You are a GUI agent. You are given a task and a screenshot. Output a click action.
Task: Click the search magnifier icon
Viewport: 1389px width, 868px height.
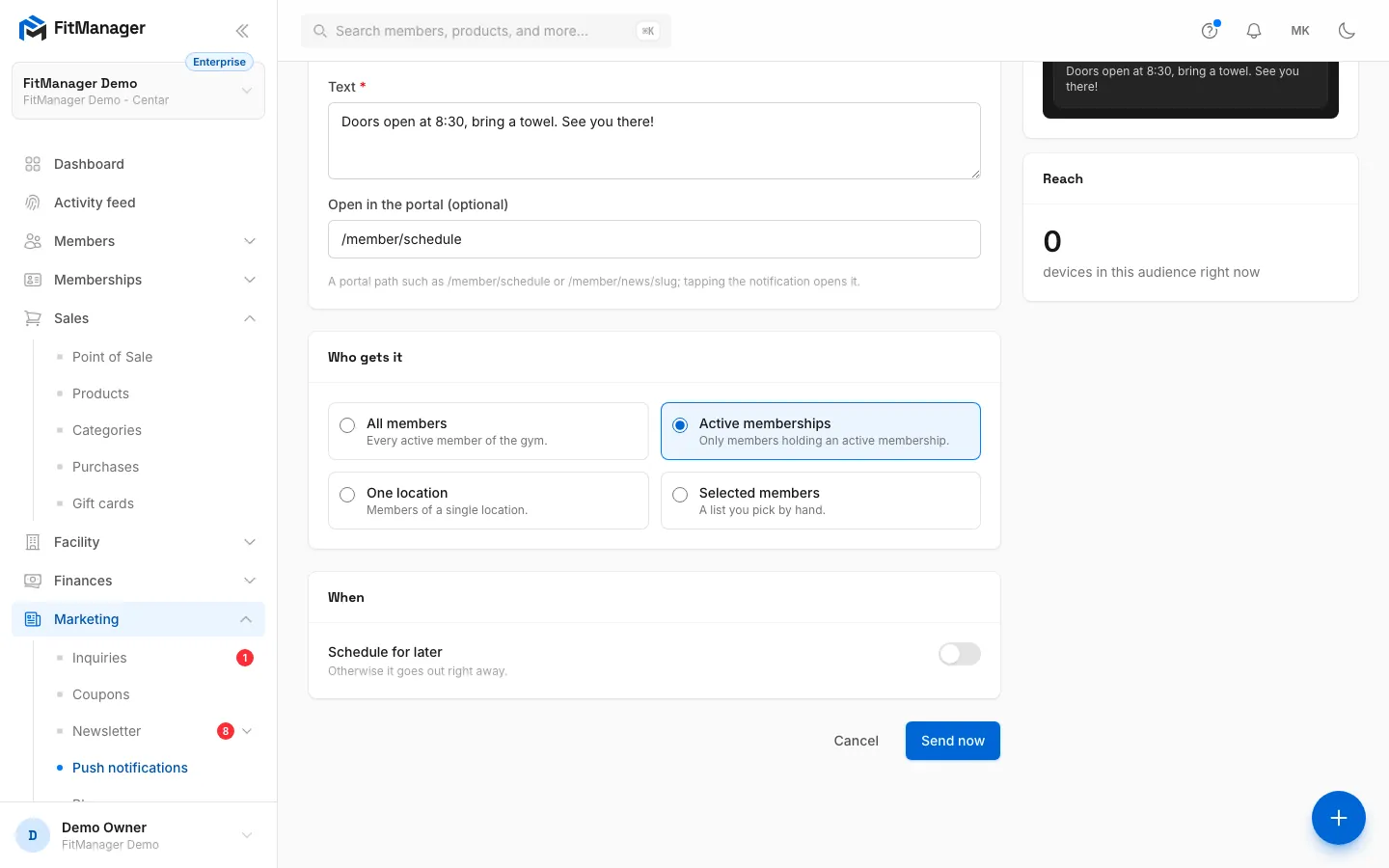(x=320, y=31)
